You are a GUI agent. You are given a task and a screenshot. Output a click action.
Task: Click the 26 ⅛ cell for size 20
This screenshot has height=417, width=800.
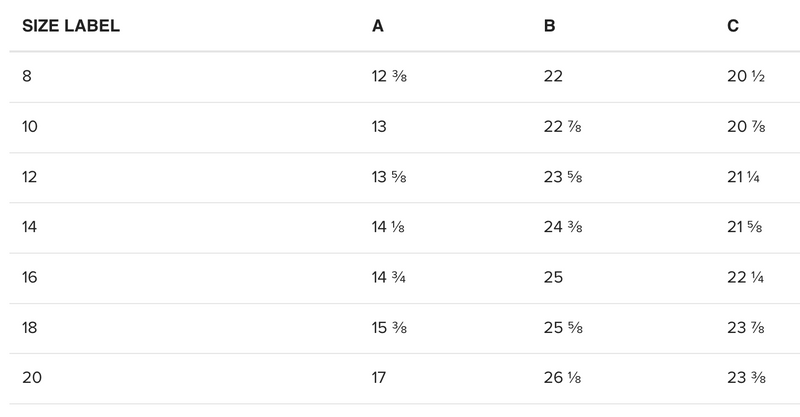pyautogui.click(x=562, y=378)
